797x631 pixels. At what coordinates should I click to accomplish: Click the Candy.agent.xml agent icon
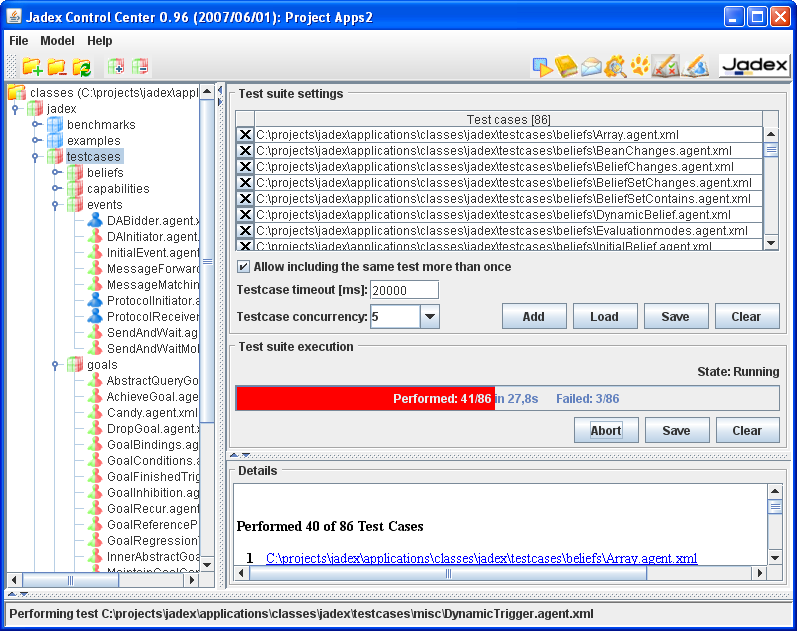[x=95, y=412]
